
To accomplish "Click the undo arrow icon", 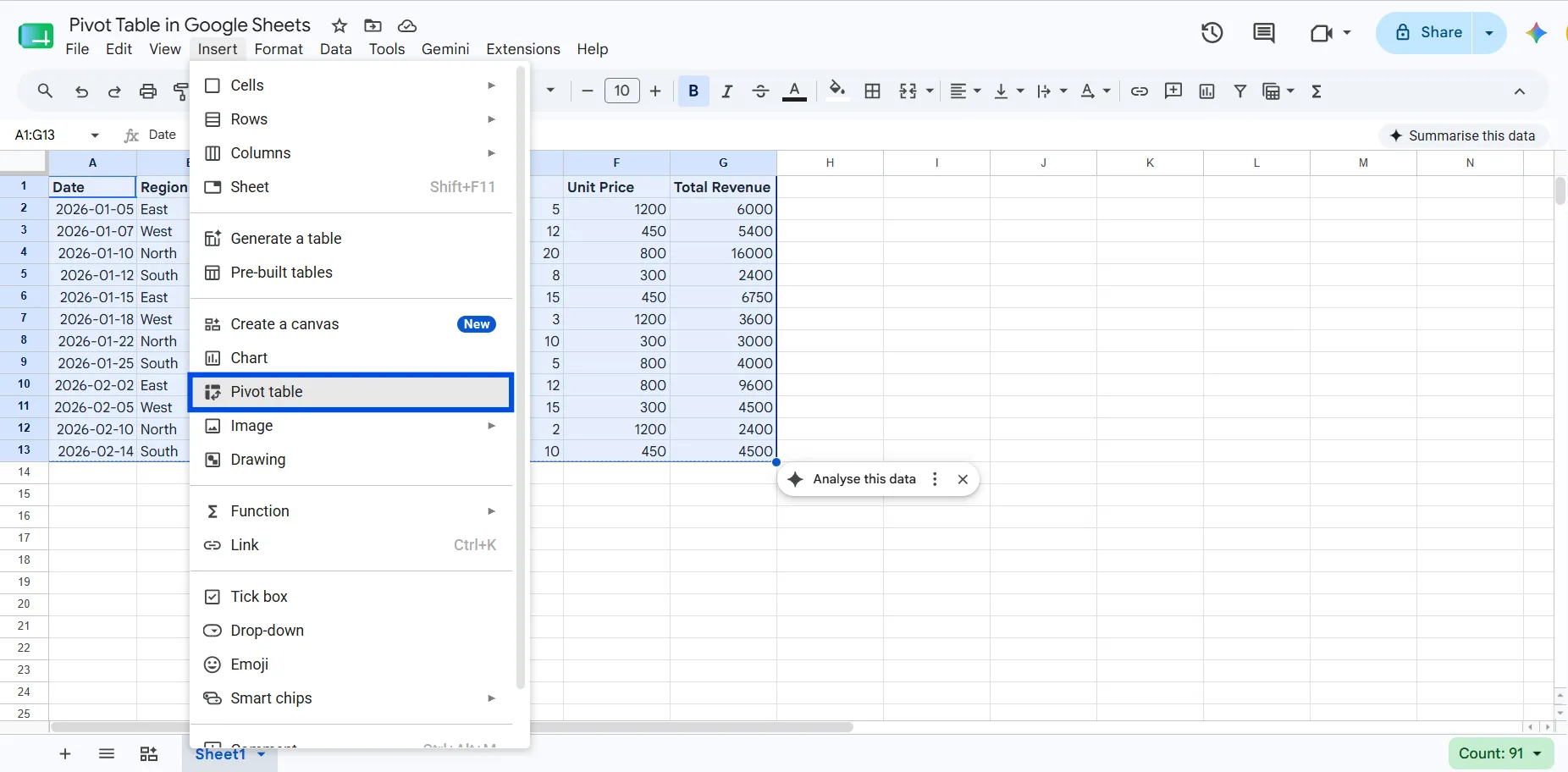I will pos(81,91).
